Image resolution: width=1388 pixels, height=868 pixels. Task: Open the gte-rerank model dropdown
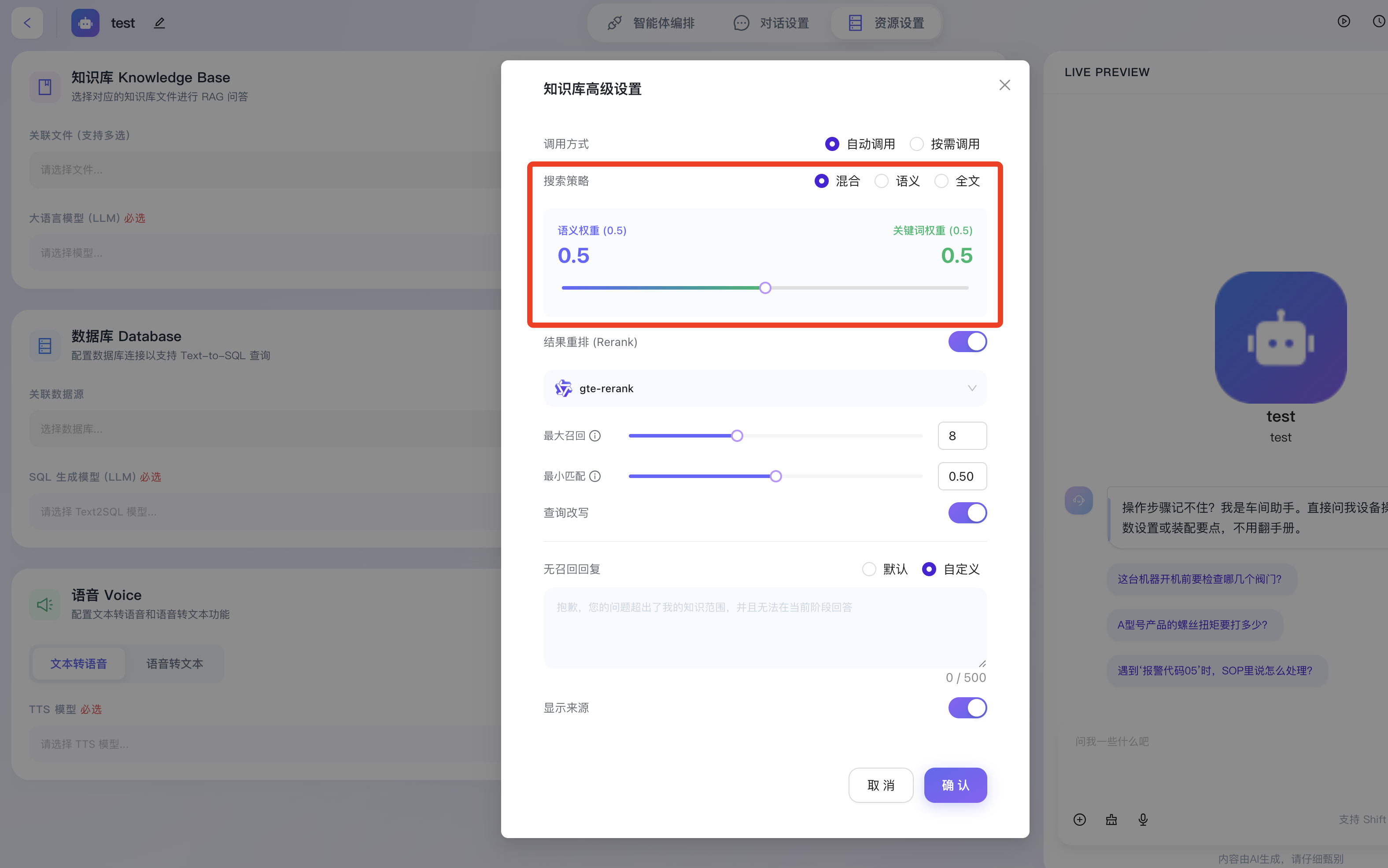pyautogui.click(x=765, y=389)
